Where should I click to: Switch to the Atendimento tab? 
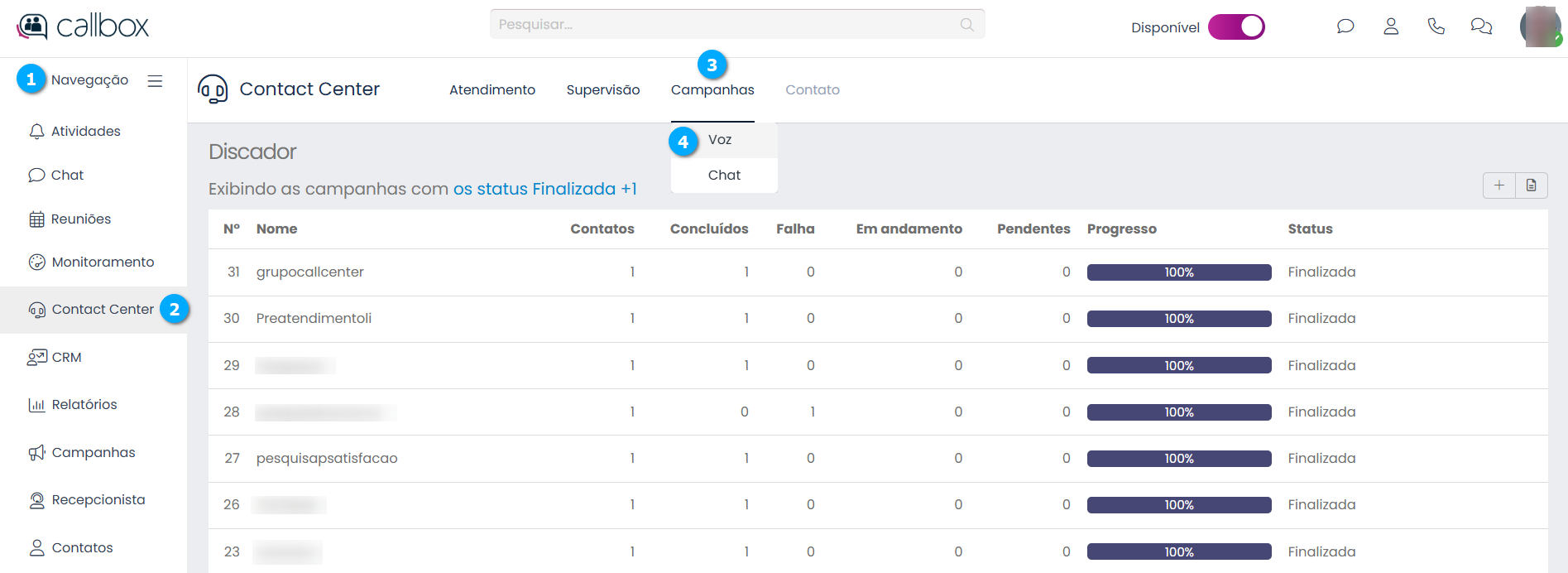[492, 89]
